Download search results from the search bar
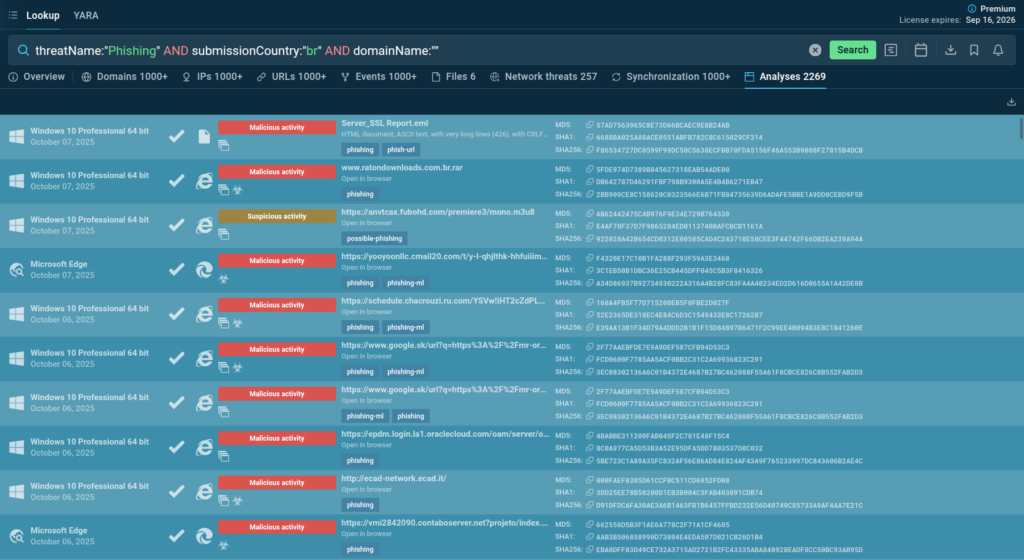Viewport: 1024px width, 560px height. tap(949, 50)
